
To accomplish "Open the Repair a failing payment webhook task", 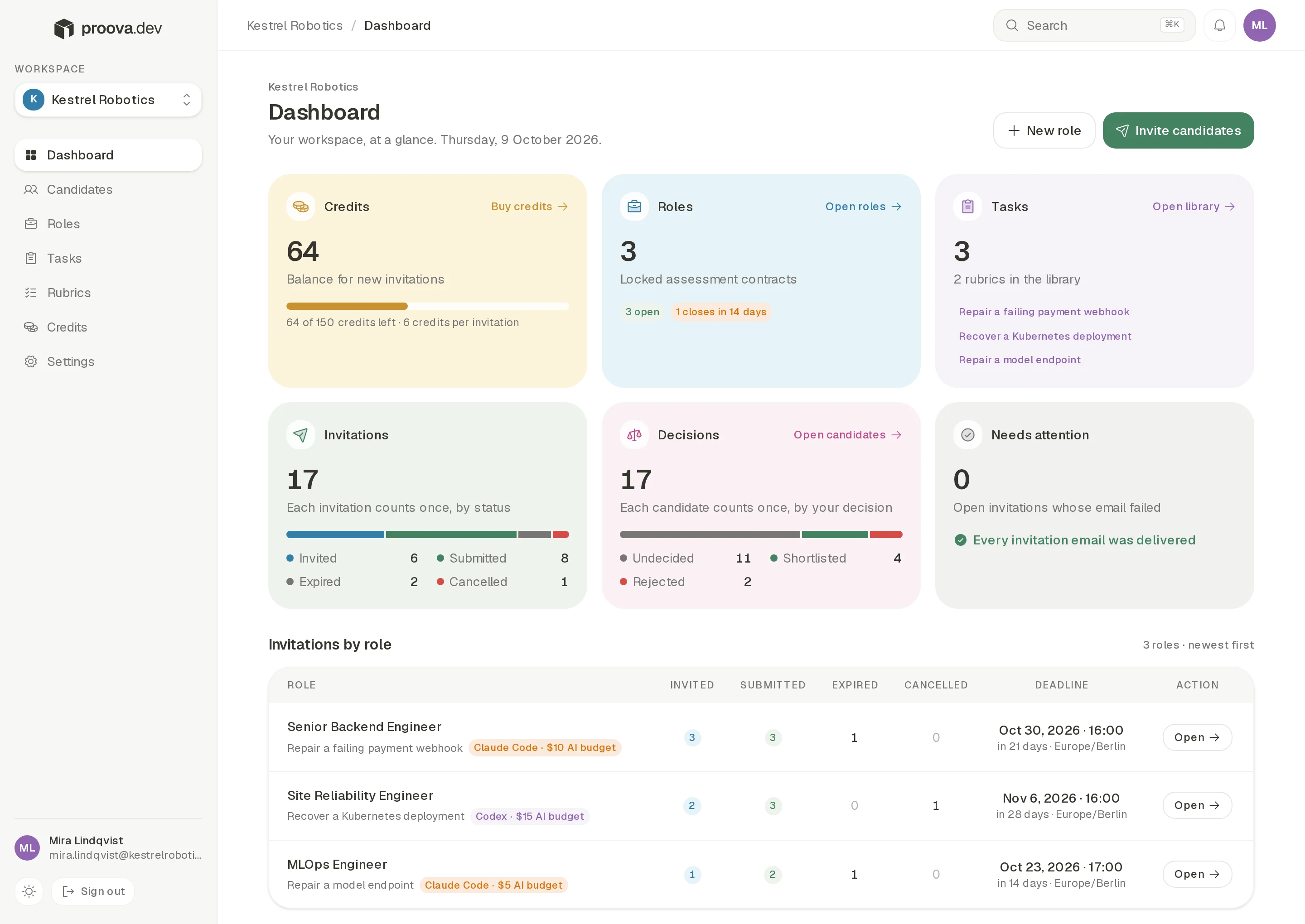I will pyautogui.click(x=1044, y=312).
